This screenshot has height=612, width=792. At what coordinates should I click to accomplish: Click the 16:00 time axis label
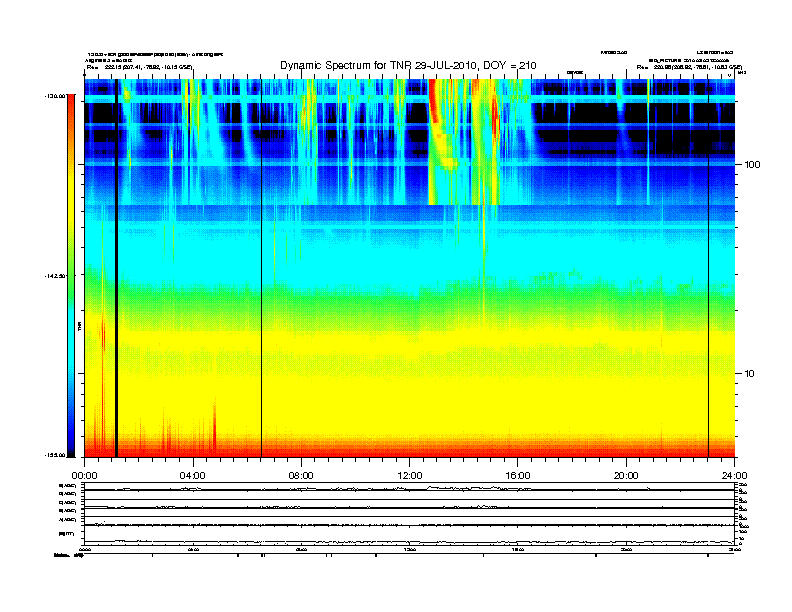pos(518,476)
